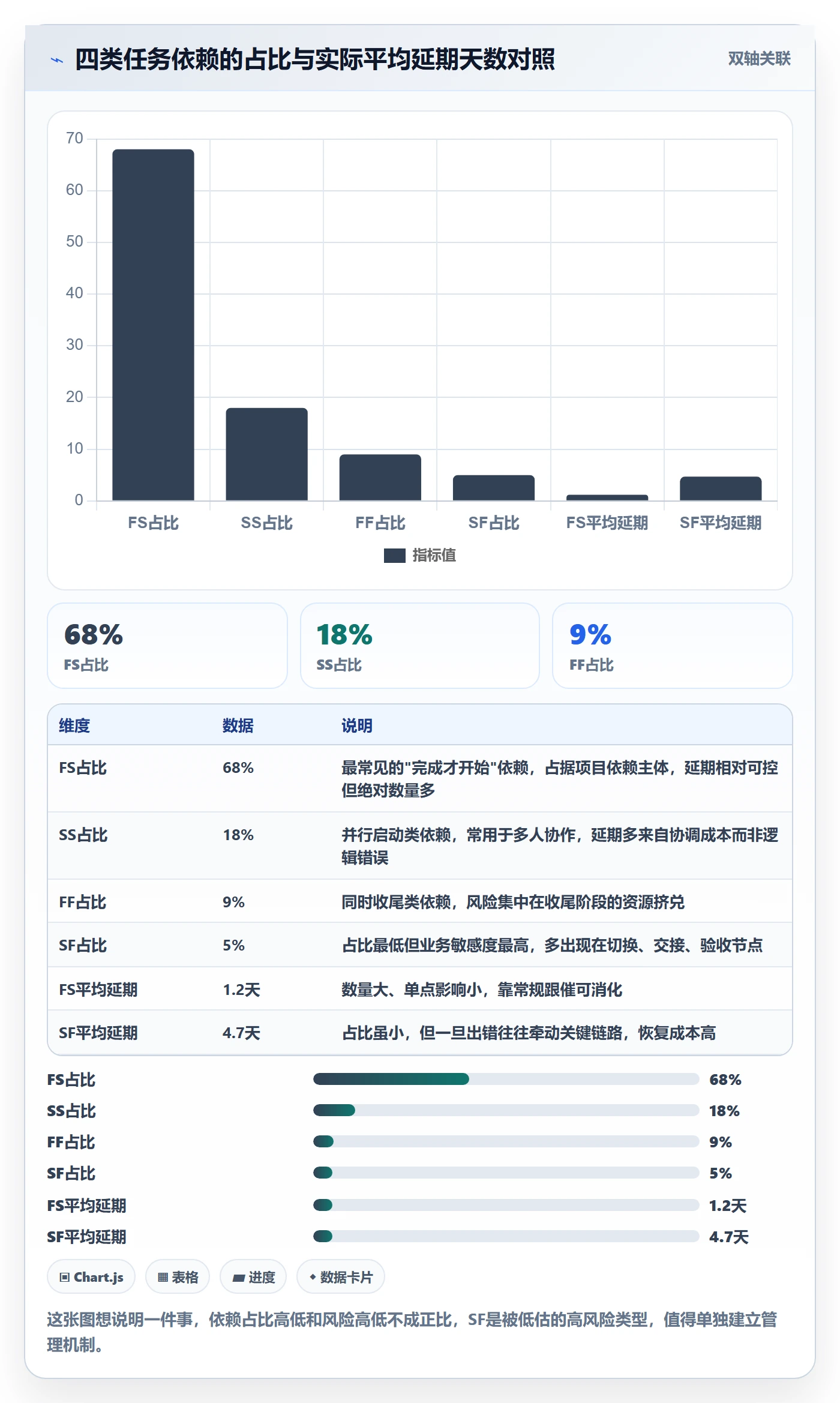Select the 9% FF占比 data card

(x=673, y=646)
